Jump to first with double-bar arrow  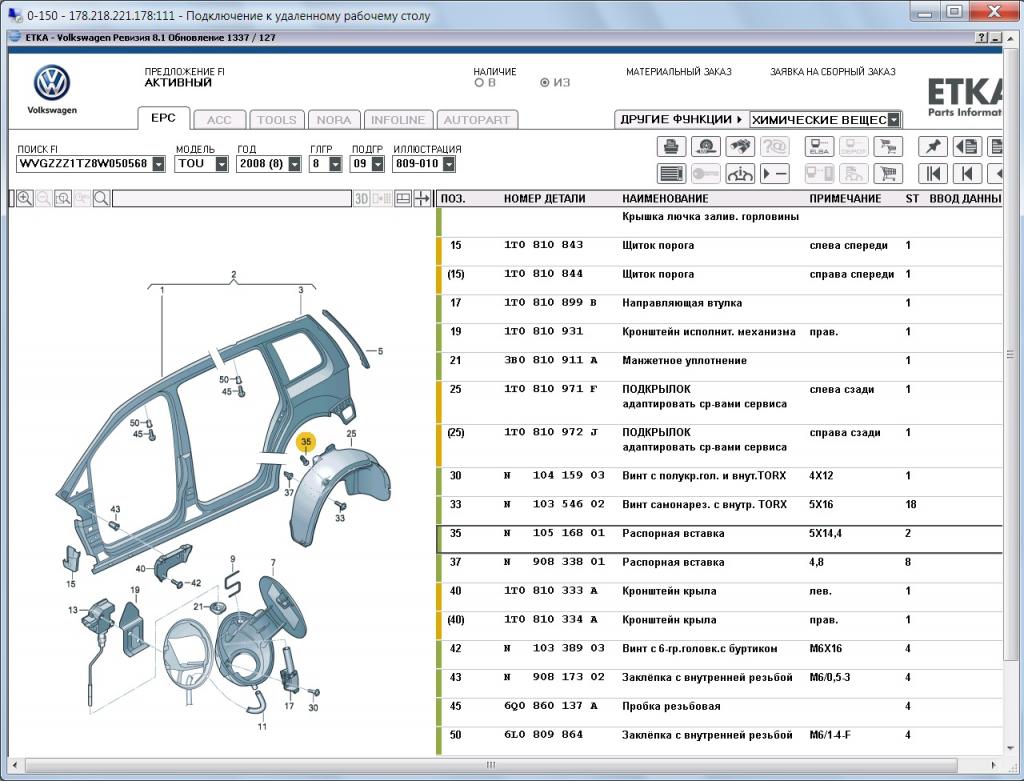(x=933, y=174)
